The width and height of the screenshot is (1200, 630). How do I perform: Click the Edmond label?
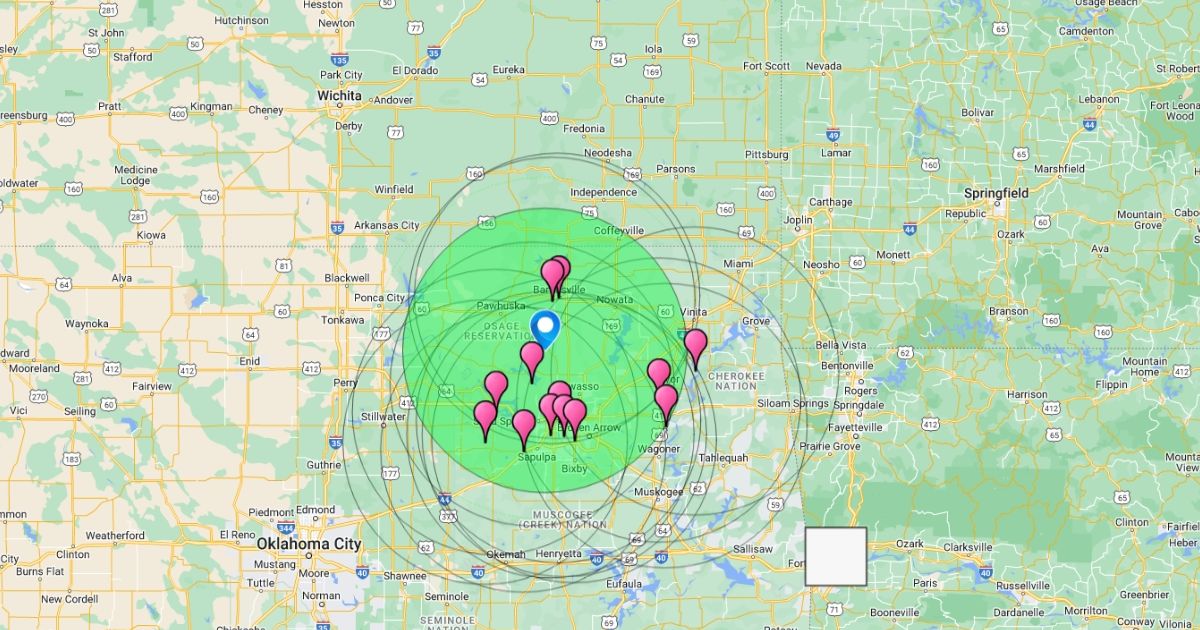(316, 510)
